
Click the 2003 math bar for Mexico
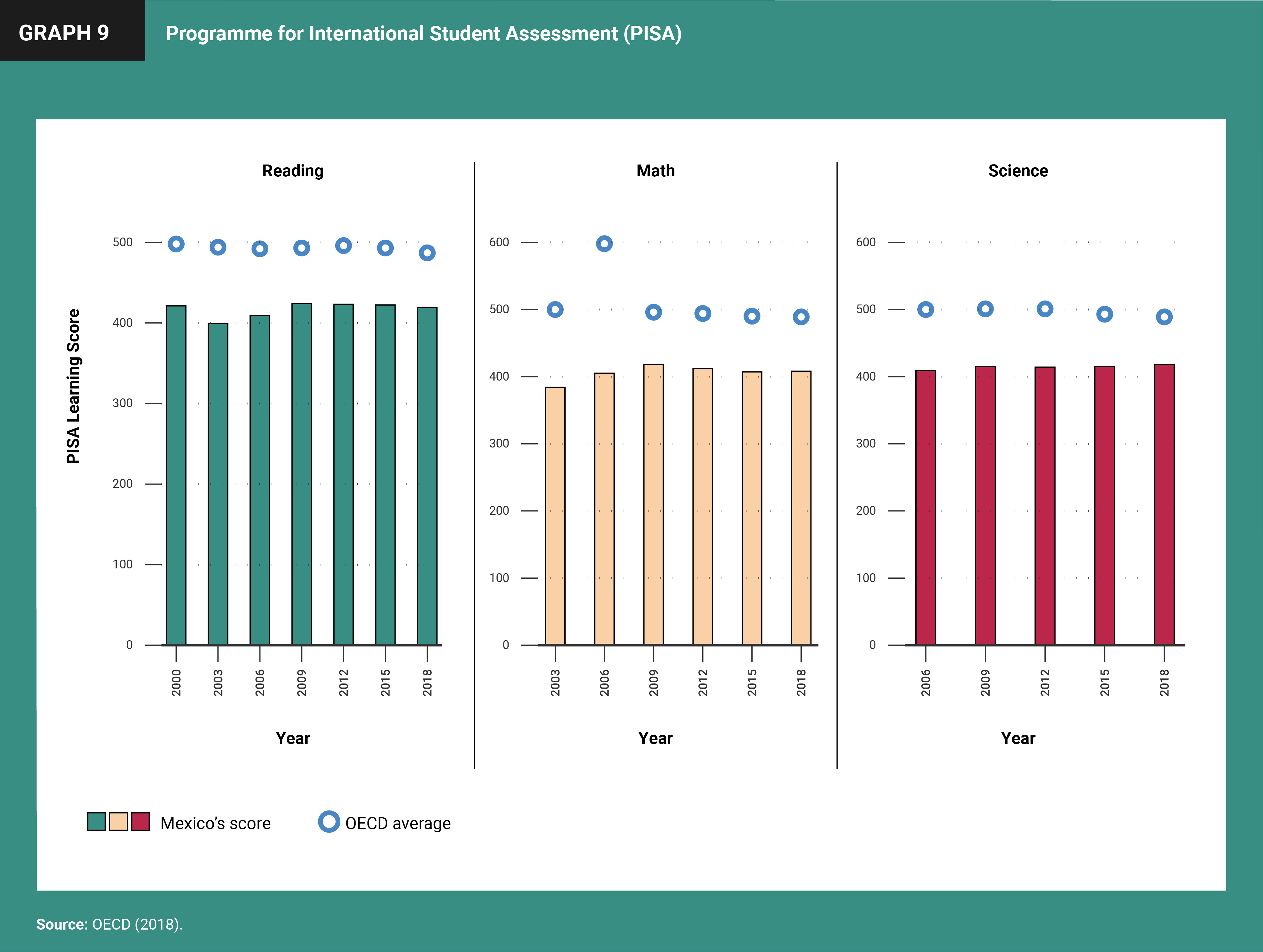(x=555, y=516)
